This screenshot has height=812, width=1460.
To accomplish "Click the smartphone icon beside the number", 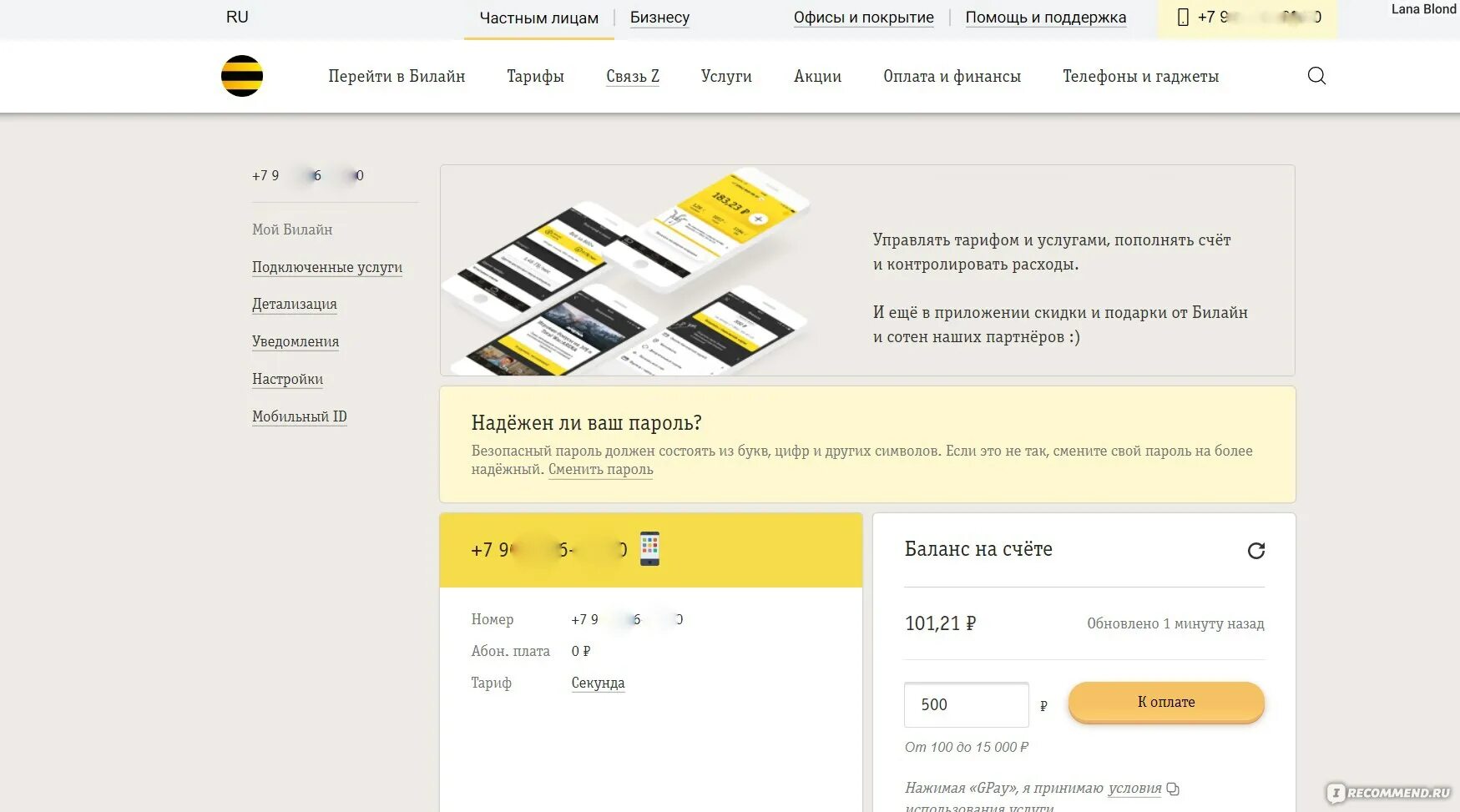I will coord(649,549).
